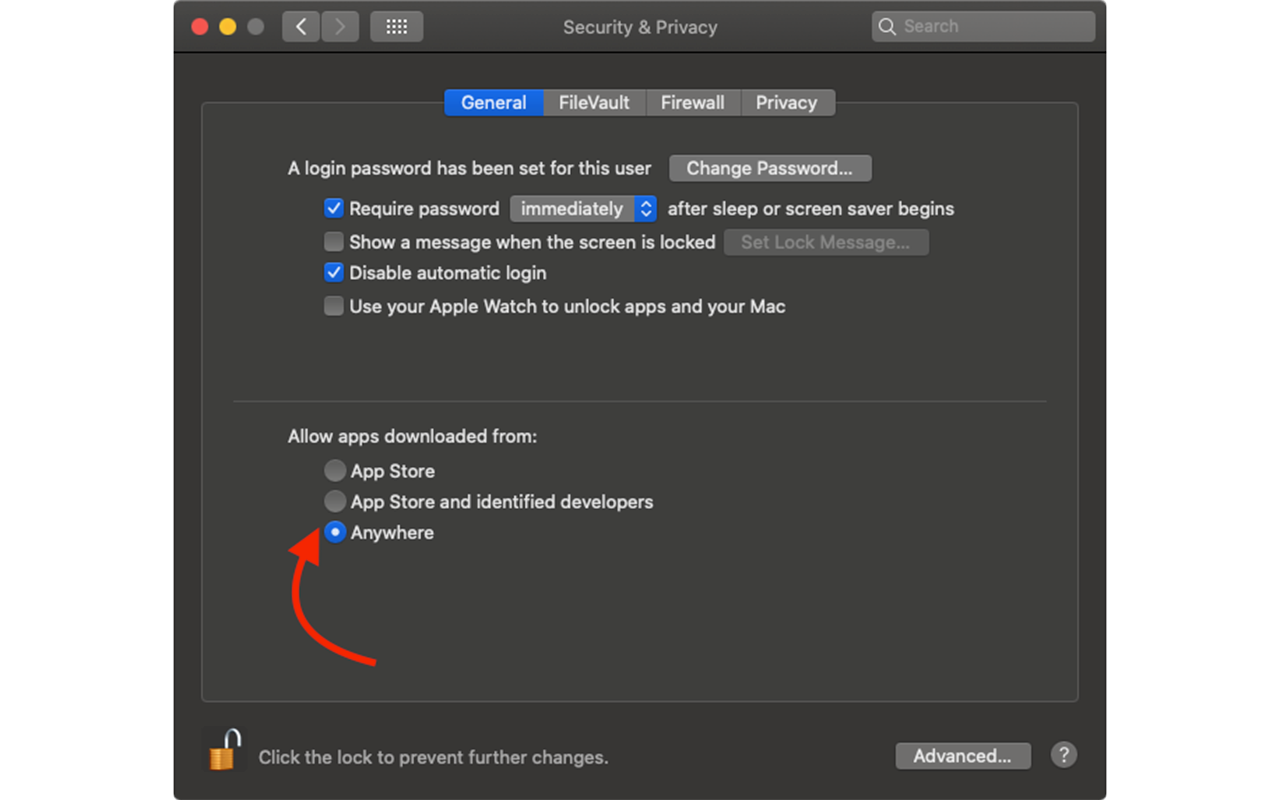The height and width of the screenshot is (800, 1280).
Task: Click the yellow minimize window button
Action: pos(228,27)
